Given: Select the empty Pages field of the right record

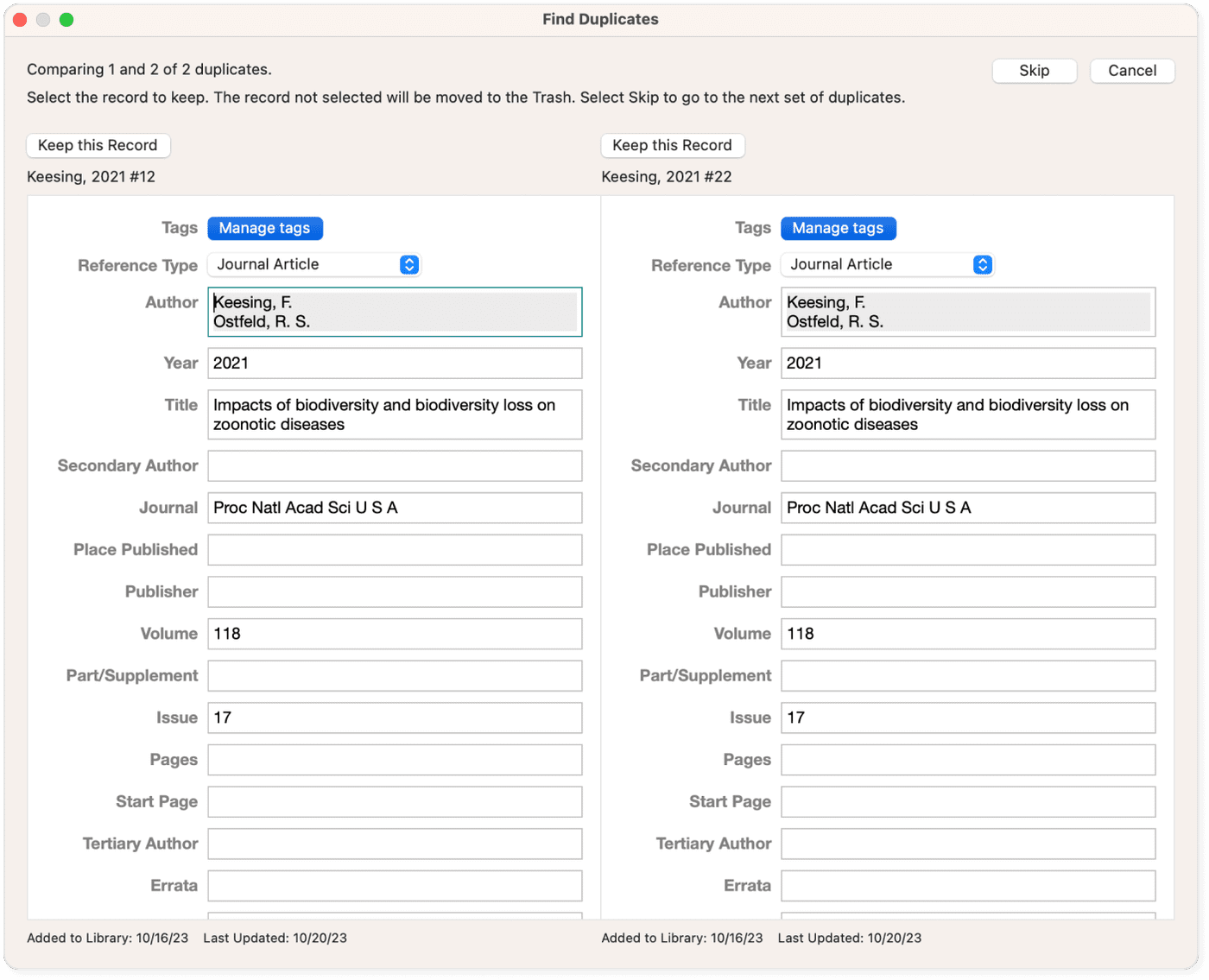Looking at the screenshot, I should [967, 760].
